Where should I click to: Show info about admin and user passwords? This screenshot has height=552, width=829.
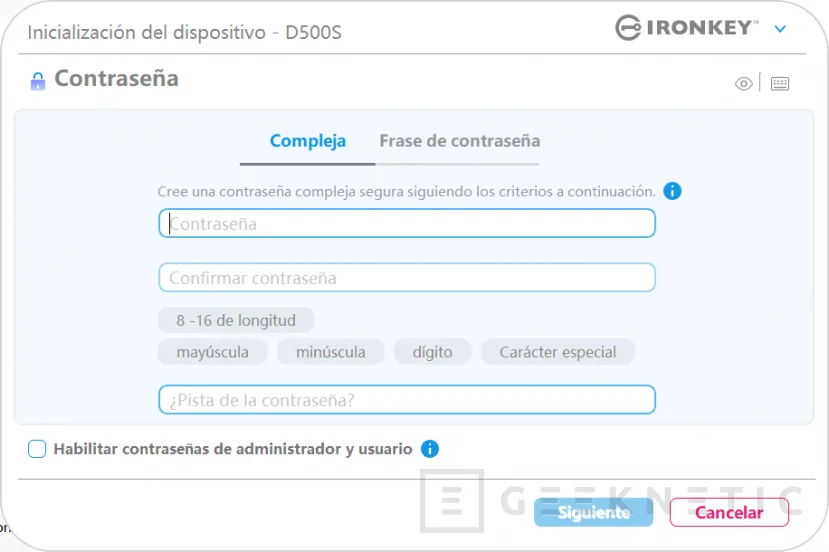(430, 449)
